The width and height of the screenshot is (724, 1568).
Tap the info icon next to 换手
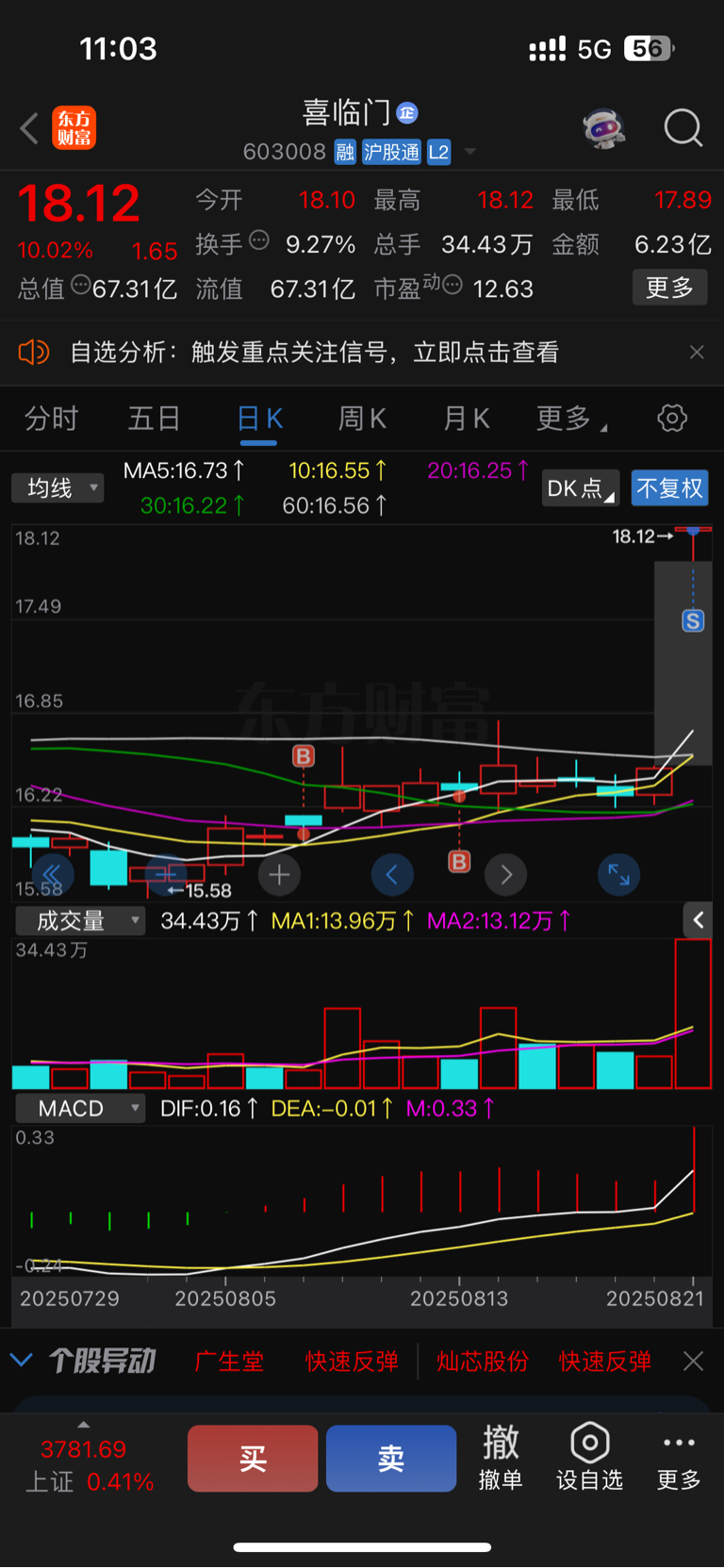pos(258,240)
